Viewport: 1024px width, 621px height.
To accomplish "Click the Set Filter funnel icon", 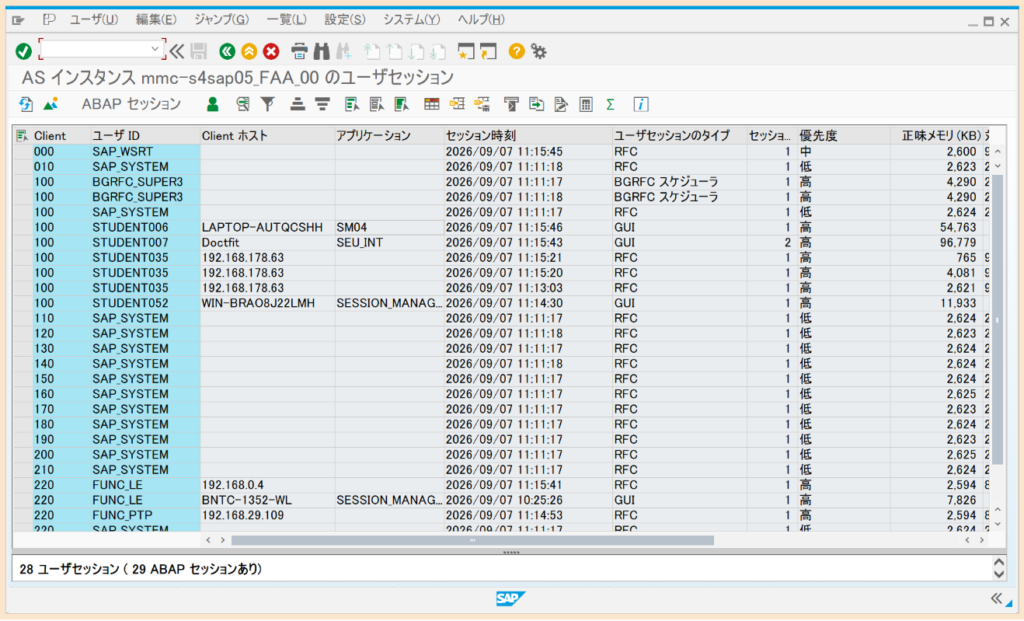I will click(x=268, y=104).
